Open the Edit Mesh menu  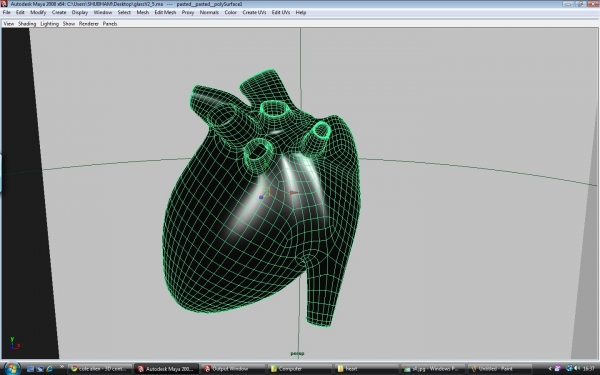[x=165, y=12]
